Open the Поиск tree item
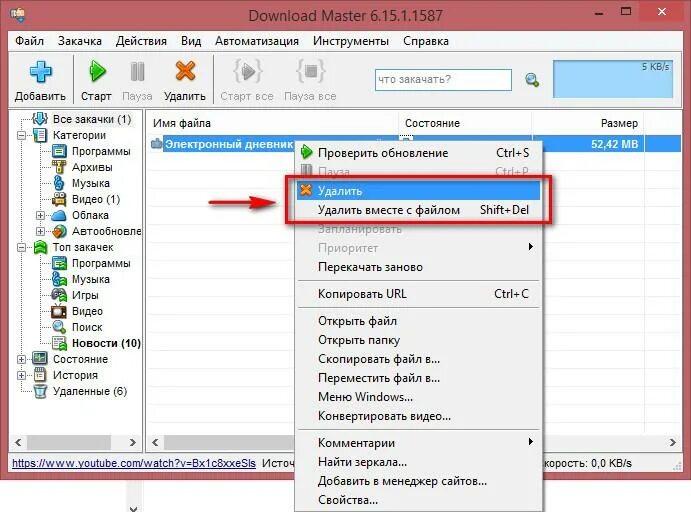Screen dimensions: 691x512 point(87,327)
